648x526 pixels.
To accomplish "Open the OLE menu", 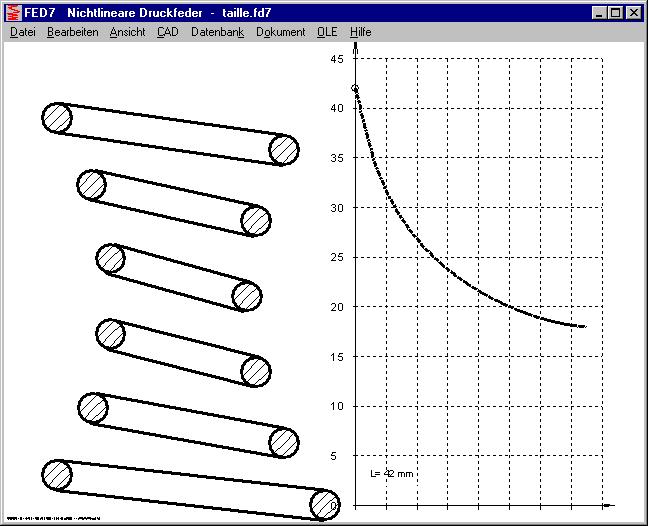I will point(327,32).
